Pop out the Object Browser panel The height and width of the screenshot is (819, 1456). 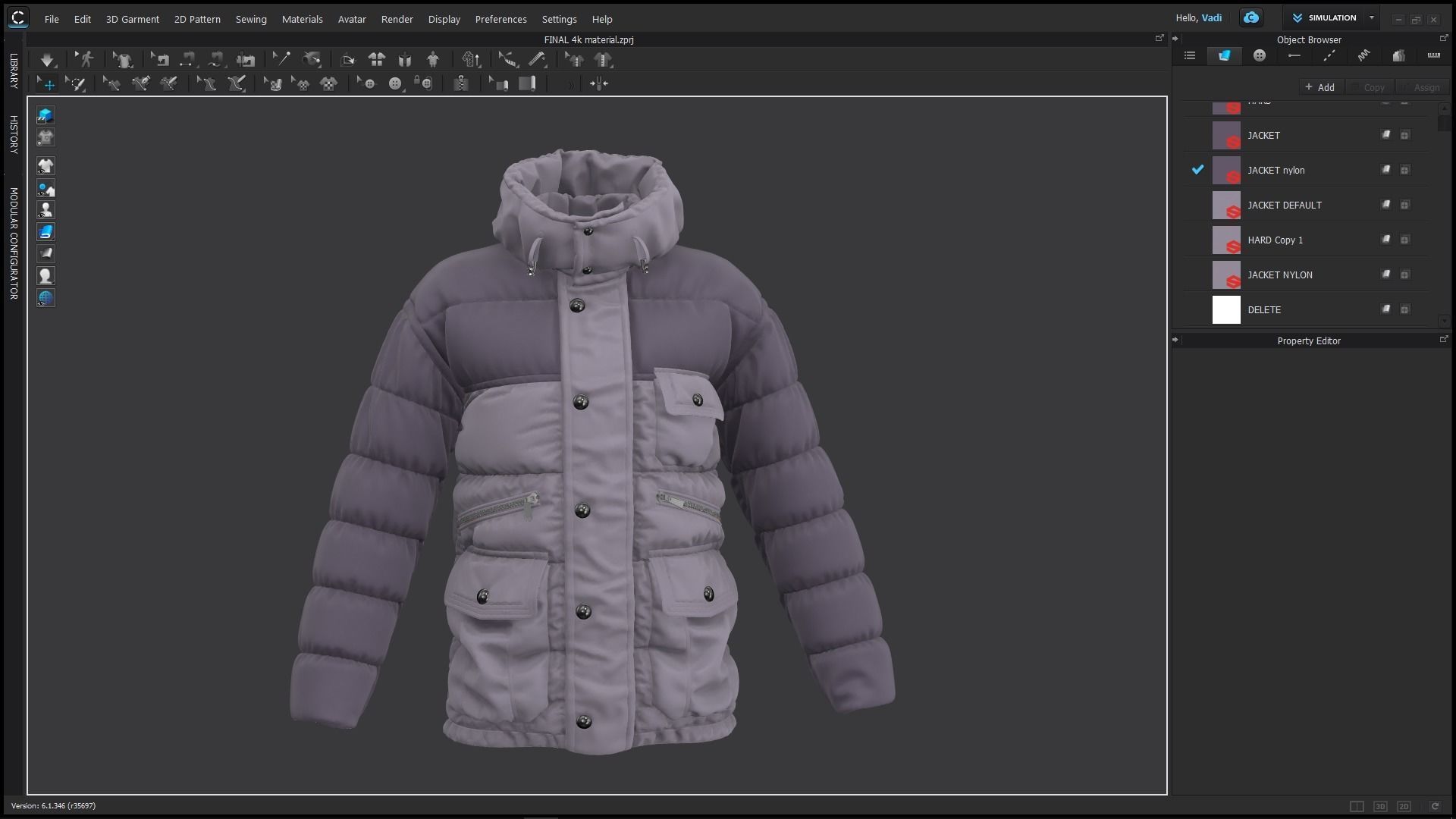(x=1443, y=38)
